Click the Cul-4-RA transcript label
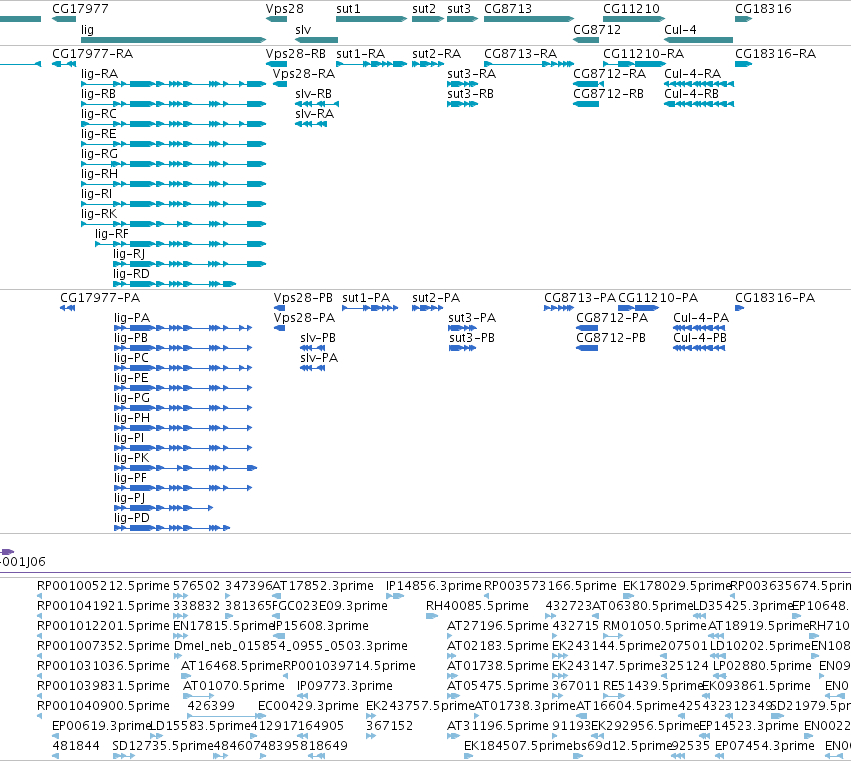The height and width of the screenshot is (761, 851). 693,74
